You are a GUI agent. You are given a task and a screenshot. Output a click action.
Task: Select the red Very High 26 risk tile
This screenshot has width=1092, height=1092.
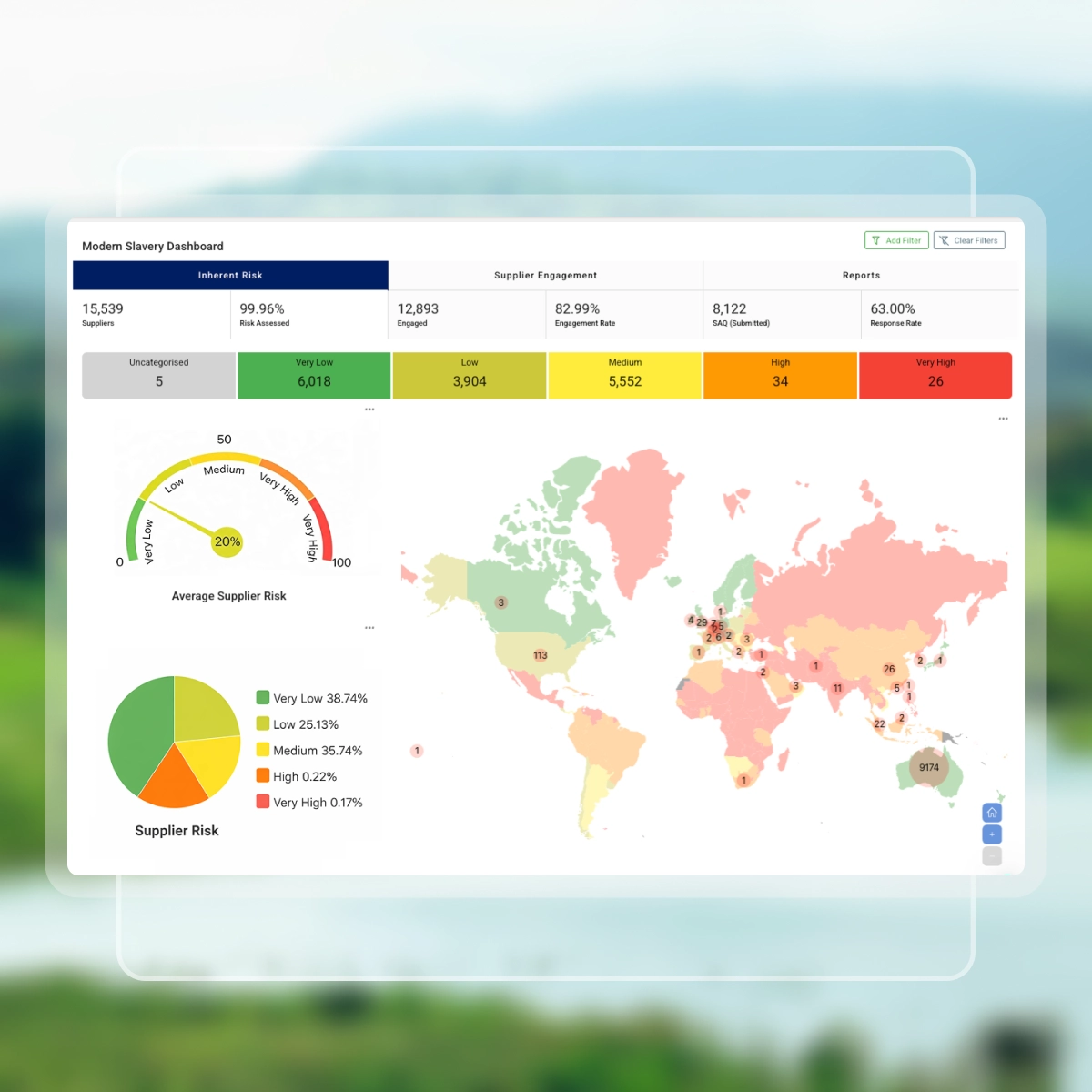click(x=935, y=375)
